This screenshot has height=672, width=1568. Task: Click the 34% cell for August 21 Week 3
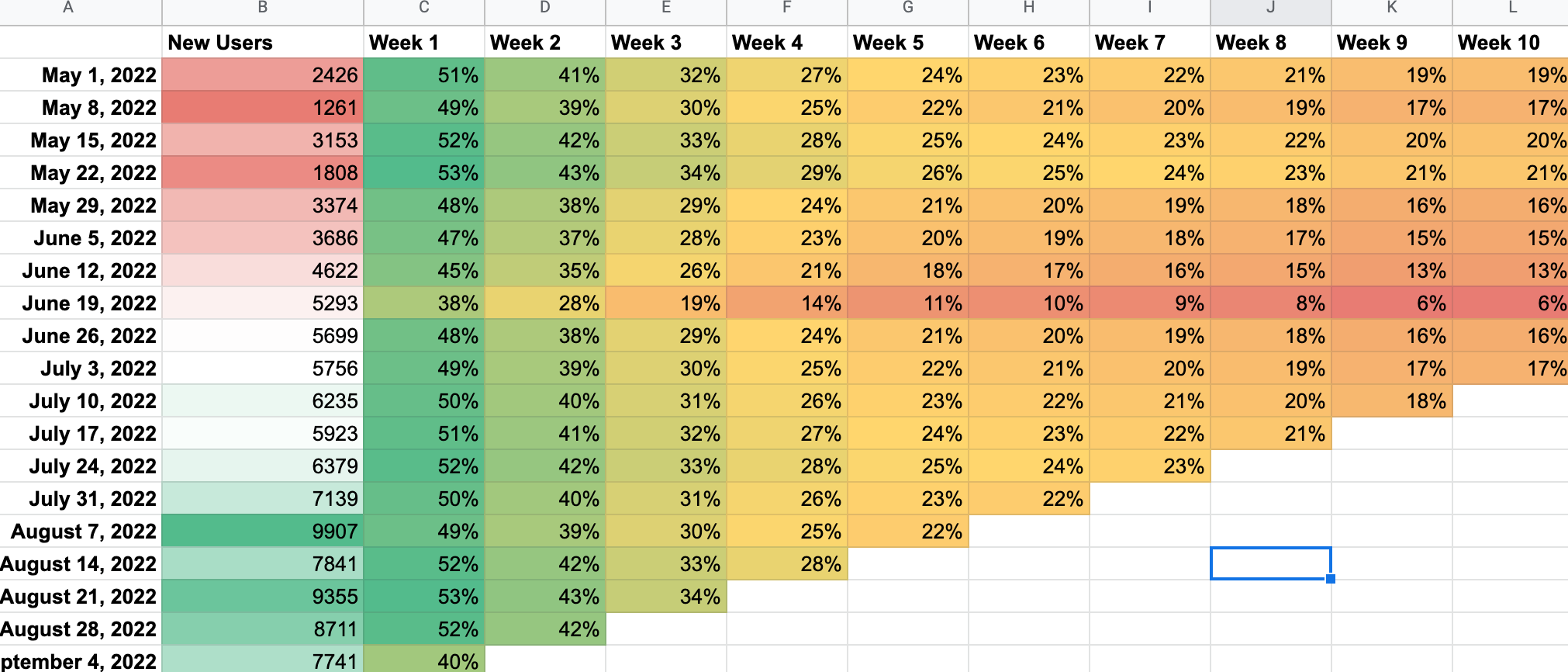coord(665,597)
